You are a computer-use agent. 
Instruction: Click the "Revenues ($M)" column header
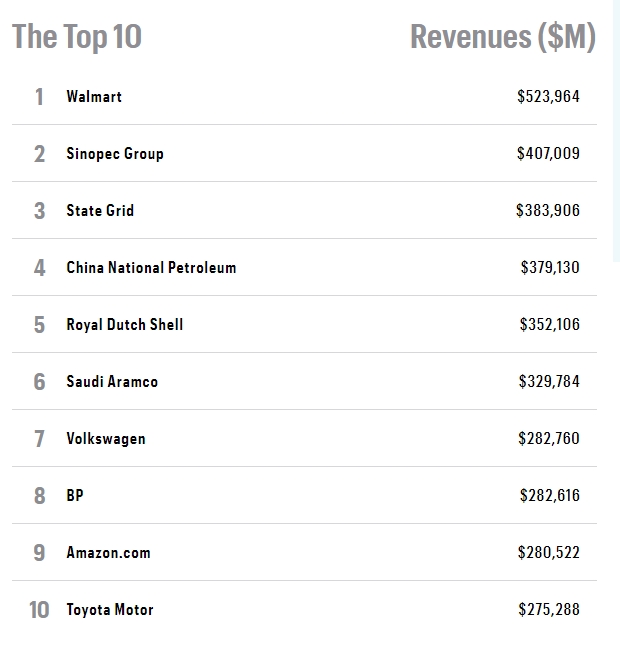pos(502,37)
